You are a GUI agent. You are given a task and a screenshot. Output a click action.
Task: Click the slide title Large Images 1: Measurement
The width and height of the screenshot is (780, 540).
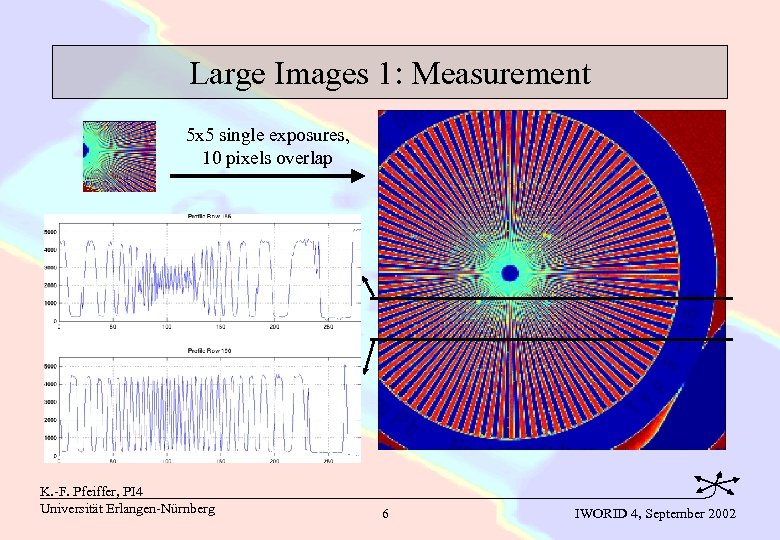390,73
